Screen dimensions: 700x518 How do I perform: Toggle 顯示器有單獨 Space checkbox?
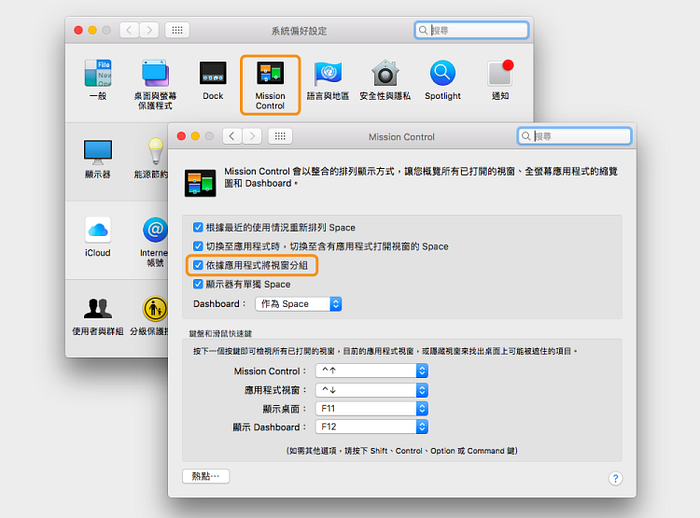(x=198, y=284)
